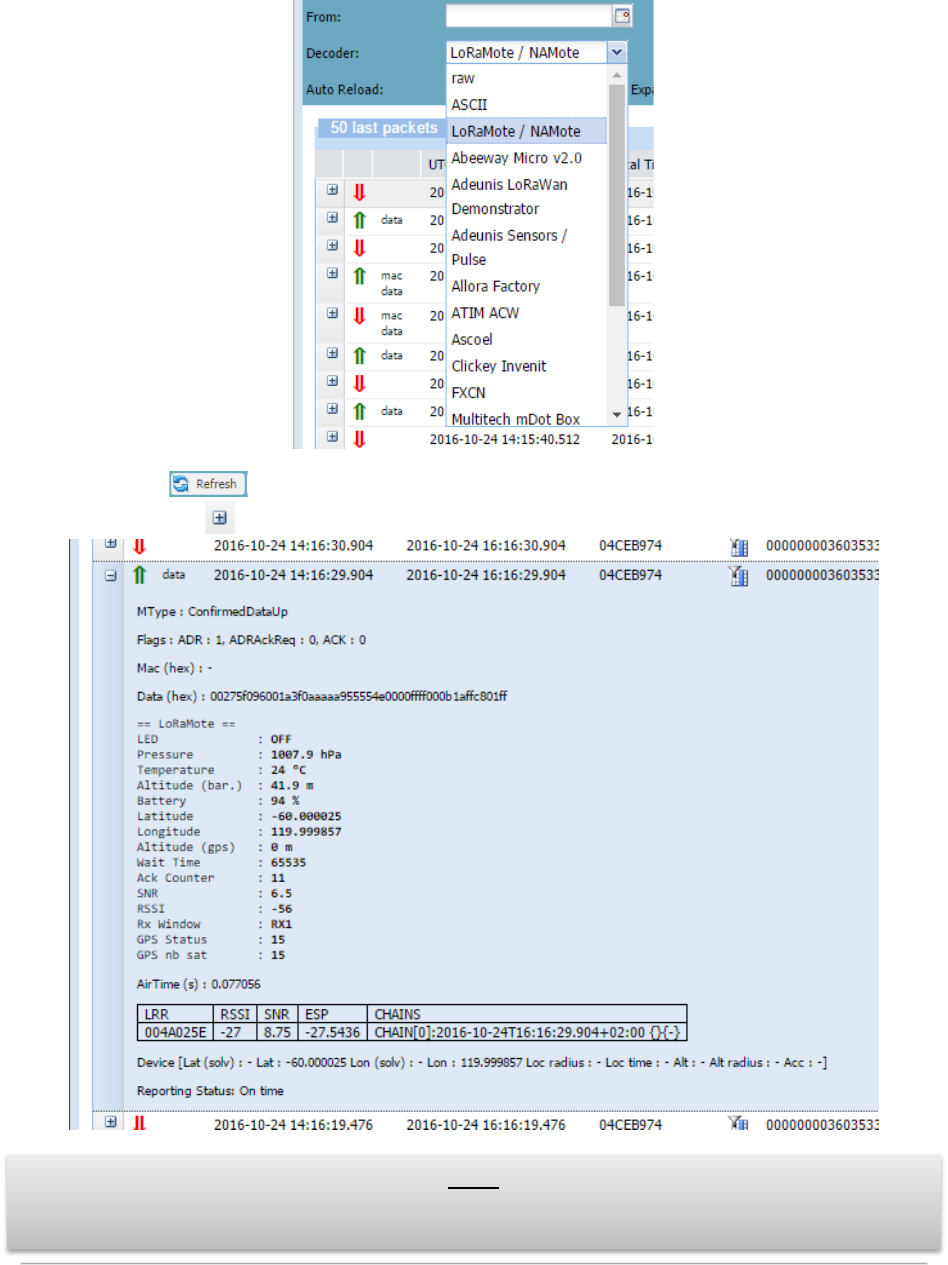Click the standalone plus expand icon below Refresh
The width and height of the screenshot is (948, 1265).
coord(219,518)
